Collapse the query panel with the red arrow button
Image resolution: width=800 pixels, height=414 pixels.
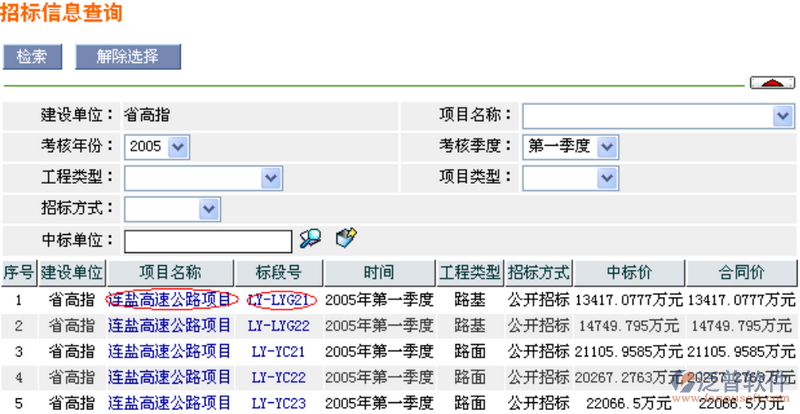click(772, 83)
